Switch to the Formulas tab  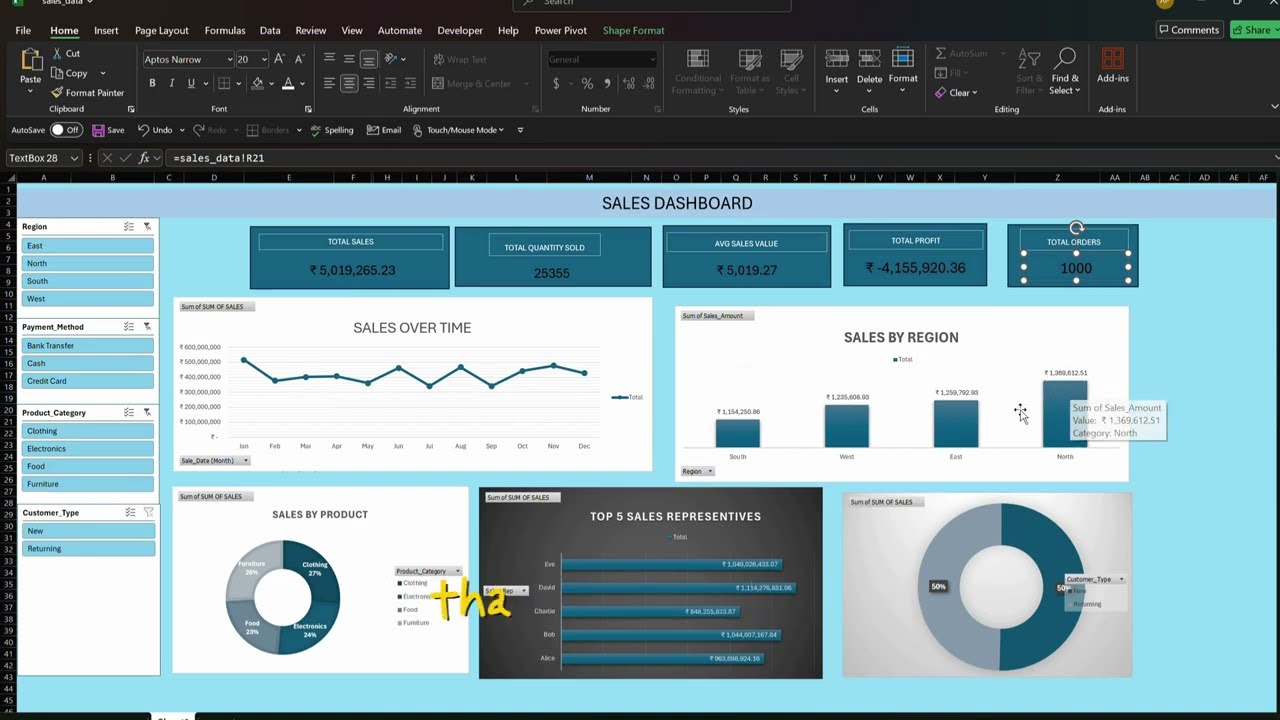click(225, 31)
